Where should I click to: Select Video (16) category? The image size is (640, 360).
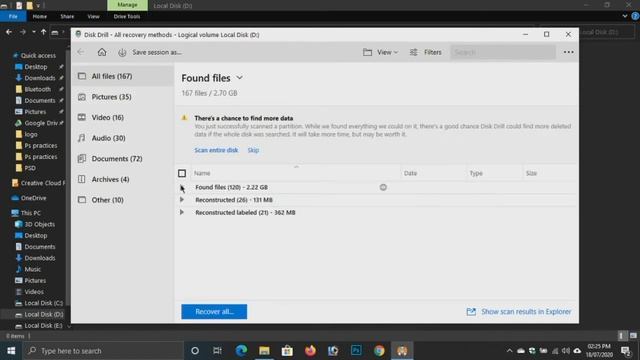click(x=122, y=118)
